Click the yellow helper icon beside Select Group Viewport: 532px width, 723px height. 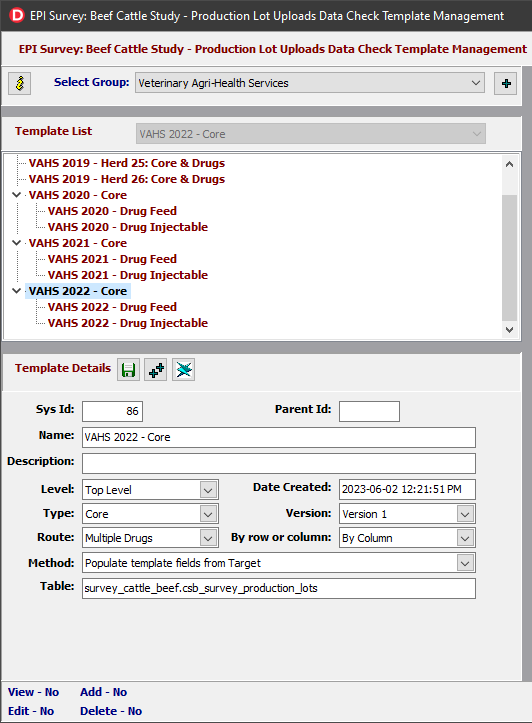[19, 83]
